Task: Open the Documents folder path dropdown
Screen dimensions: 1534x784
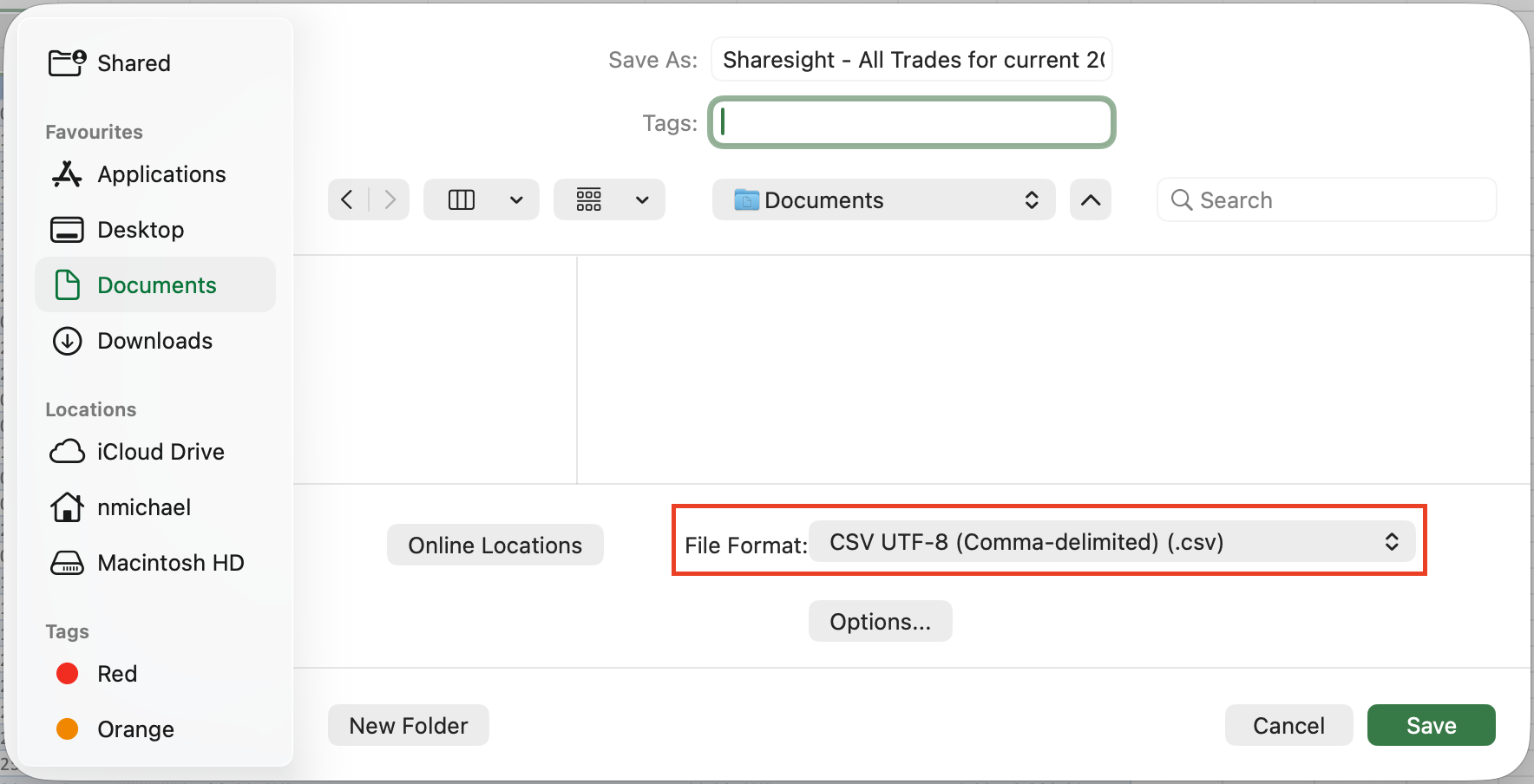Action: click(x=884, y=200)
